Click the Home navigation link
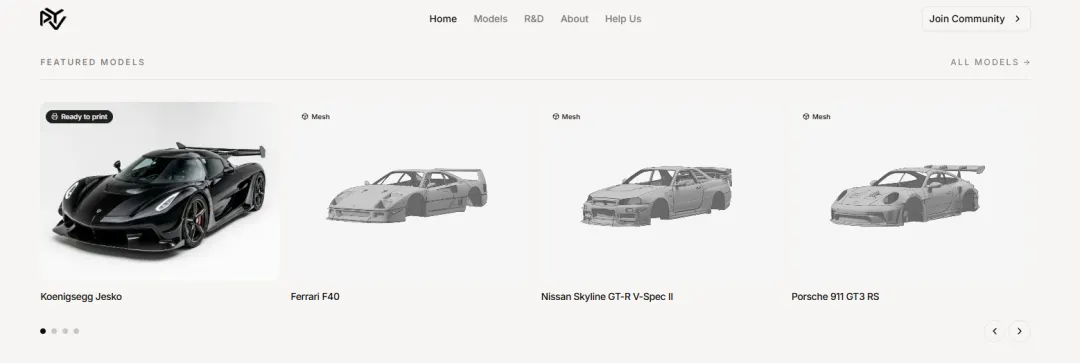 coord(443,19)
